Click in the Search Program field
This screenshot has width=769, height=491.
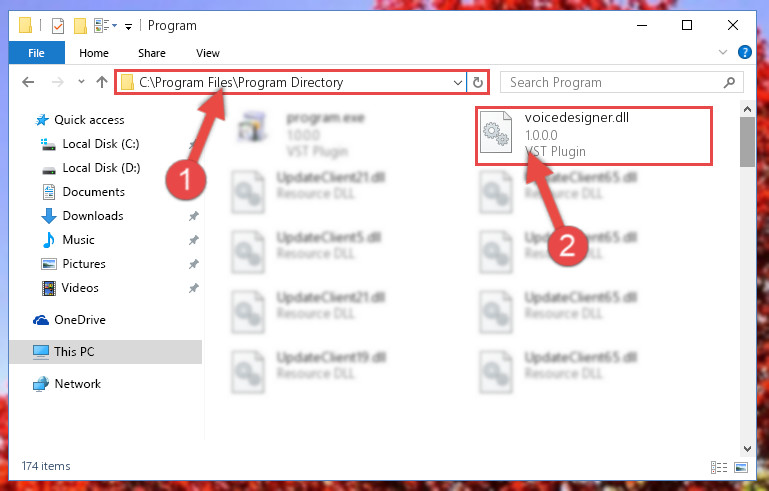pos(613,82)
